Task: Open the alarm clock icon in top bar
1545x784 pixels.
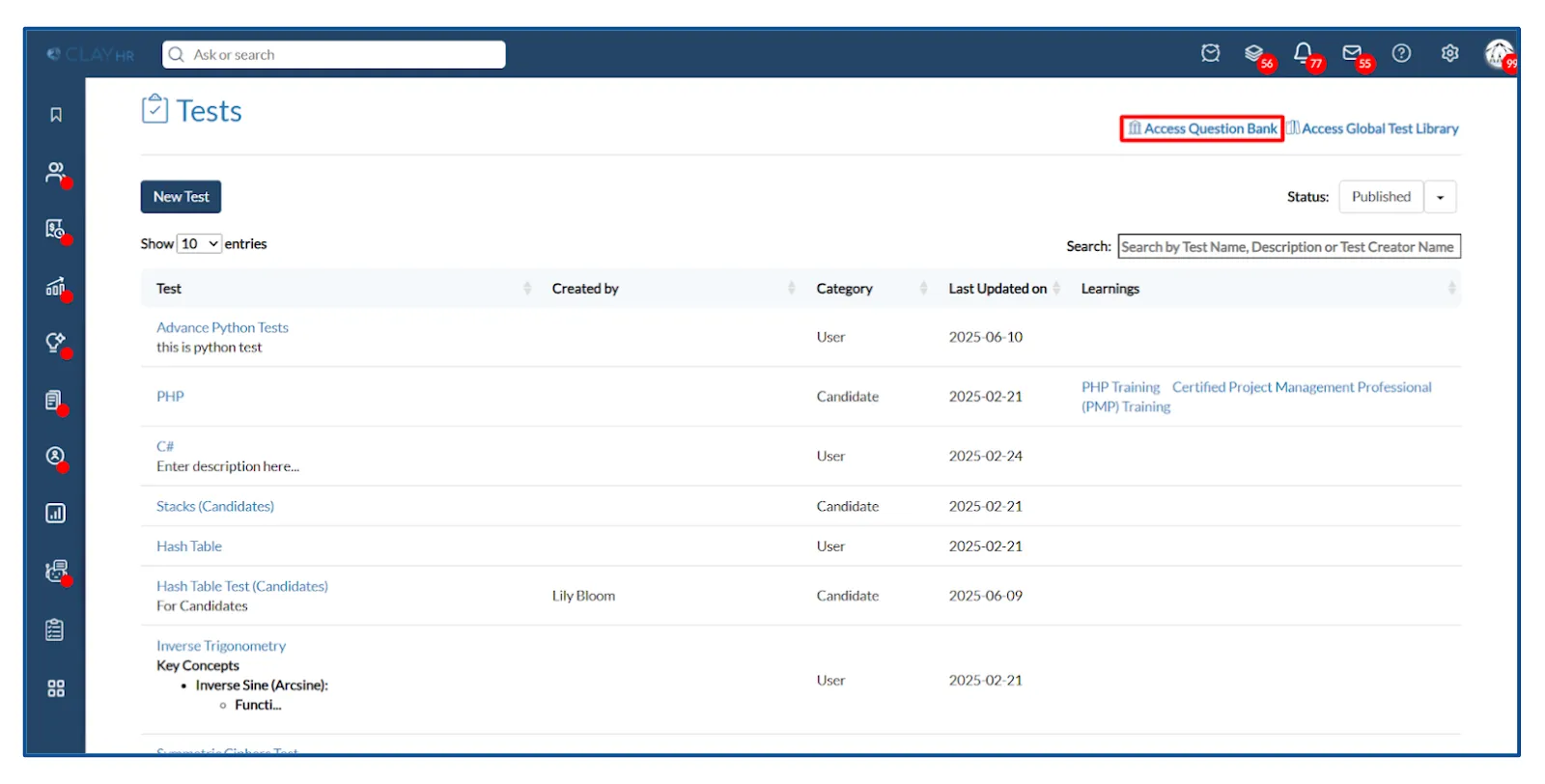Action: 1210,54
